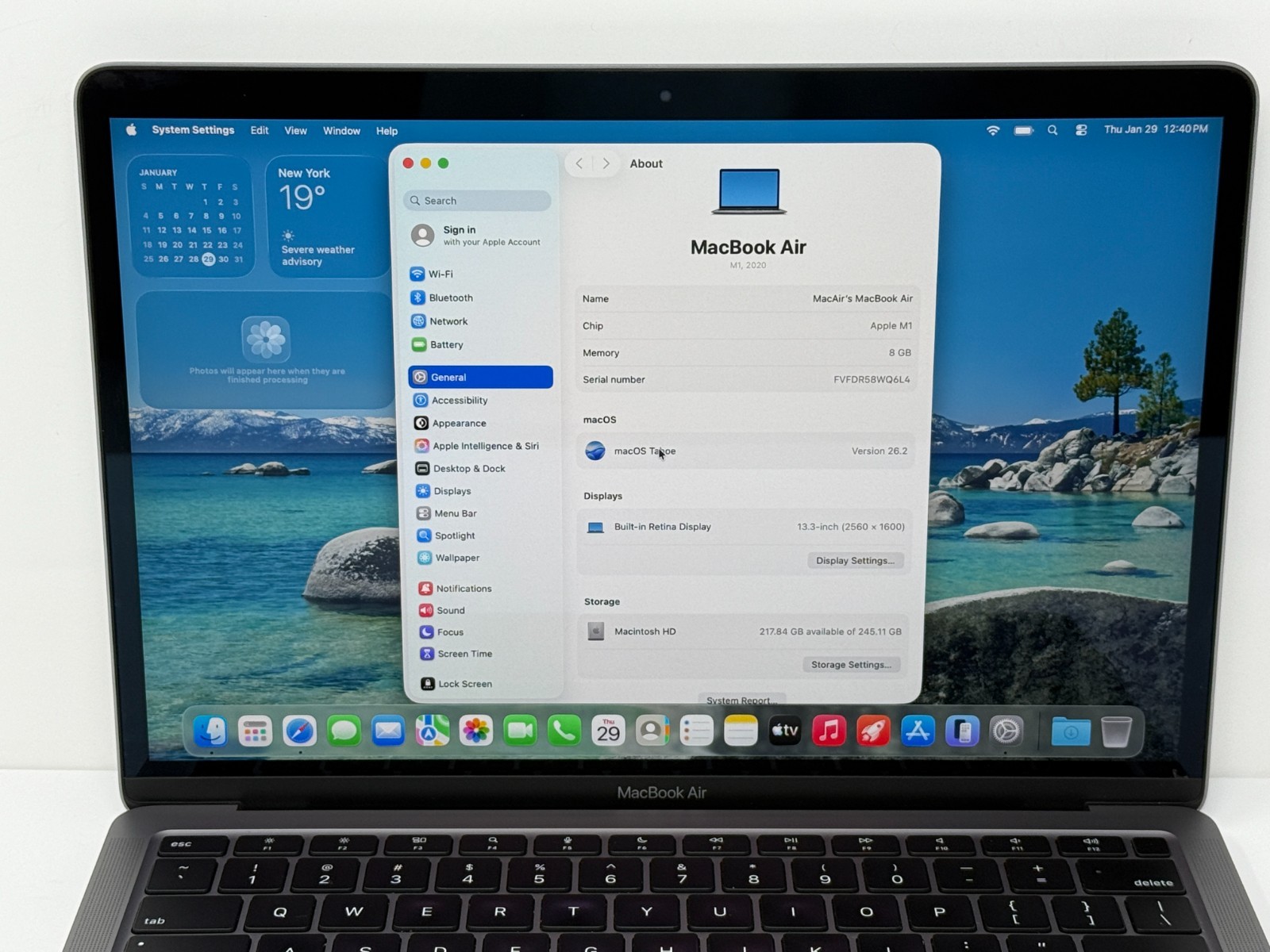Open the Mail app in the Dock
Image resolution: width=1270 pixels, height=952 pixels.
pyautogui.click(x=388, y=731)
